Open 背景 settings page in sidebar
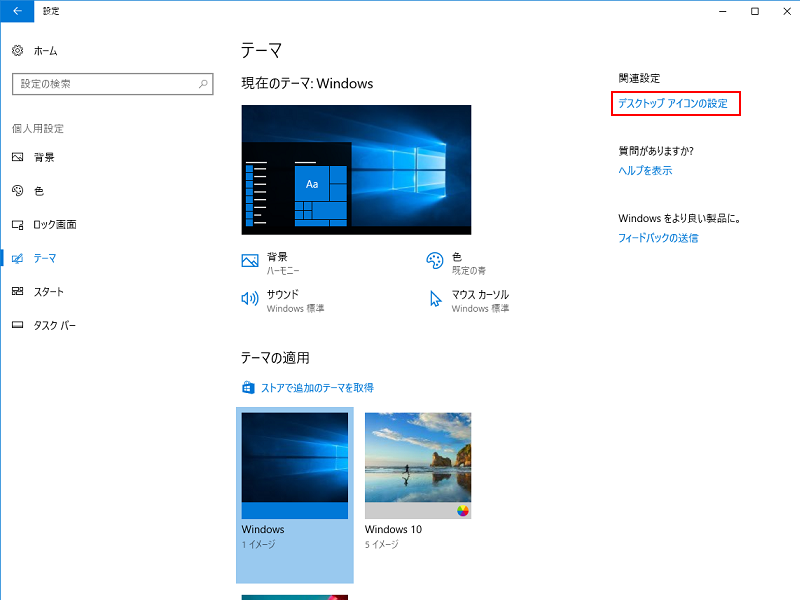The width and height of the screenshot is (800, 600). pyautogui.click(x=44, y=157)
